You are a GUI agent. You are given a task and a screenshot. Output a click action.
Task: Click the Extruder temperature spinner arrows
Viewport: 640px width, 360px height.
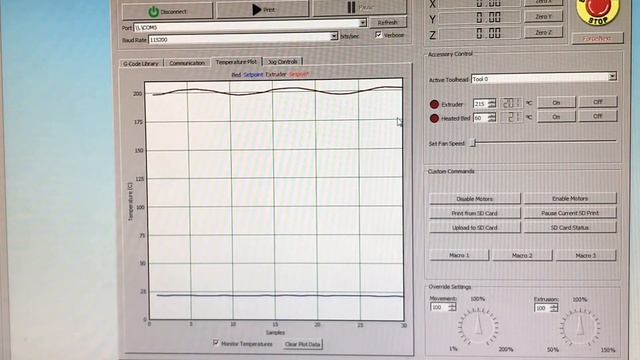point(492,104)
